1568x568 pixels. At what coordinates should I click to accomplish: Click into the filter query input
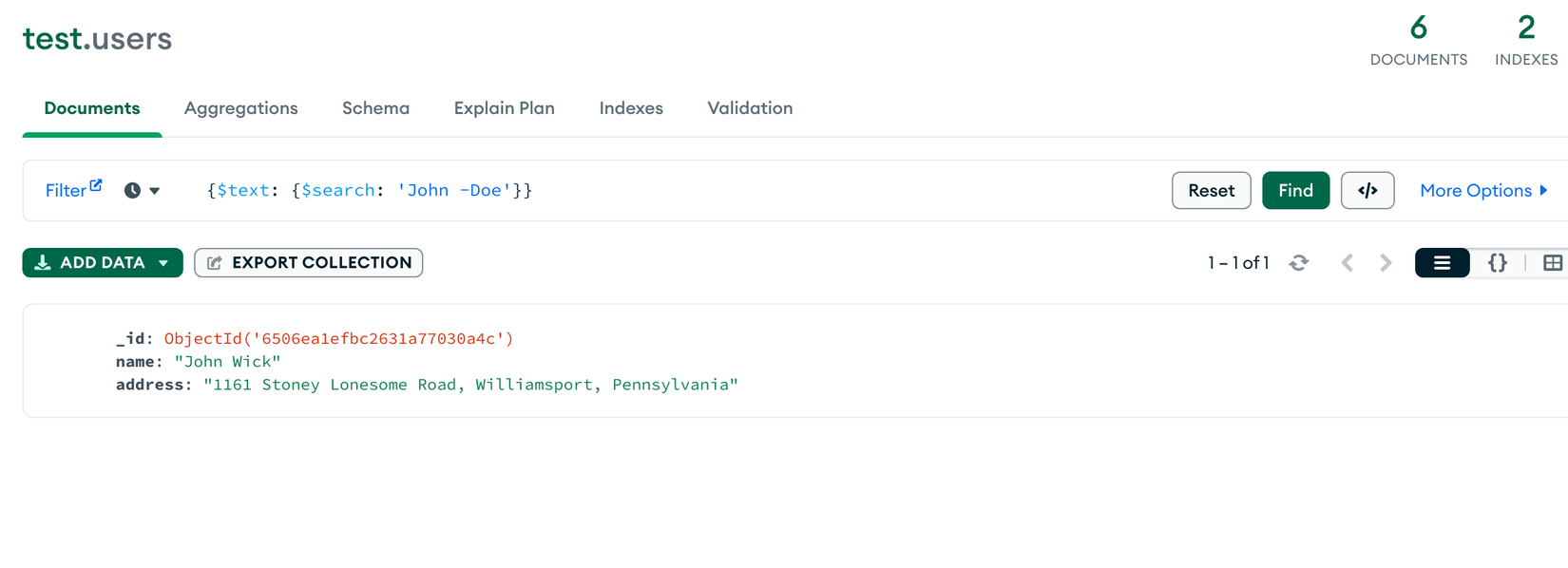click(x=760, y=191)
